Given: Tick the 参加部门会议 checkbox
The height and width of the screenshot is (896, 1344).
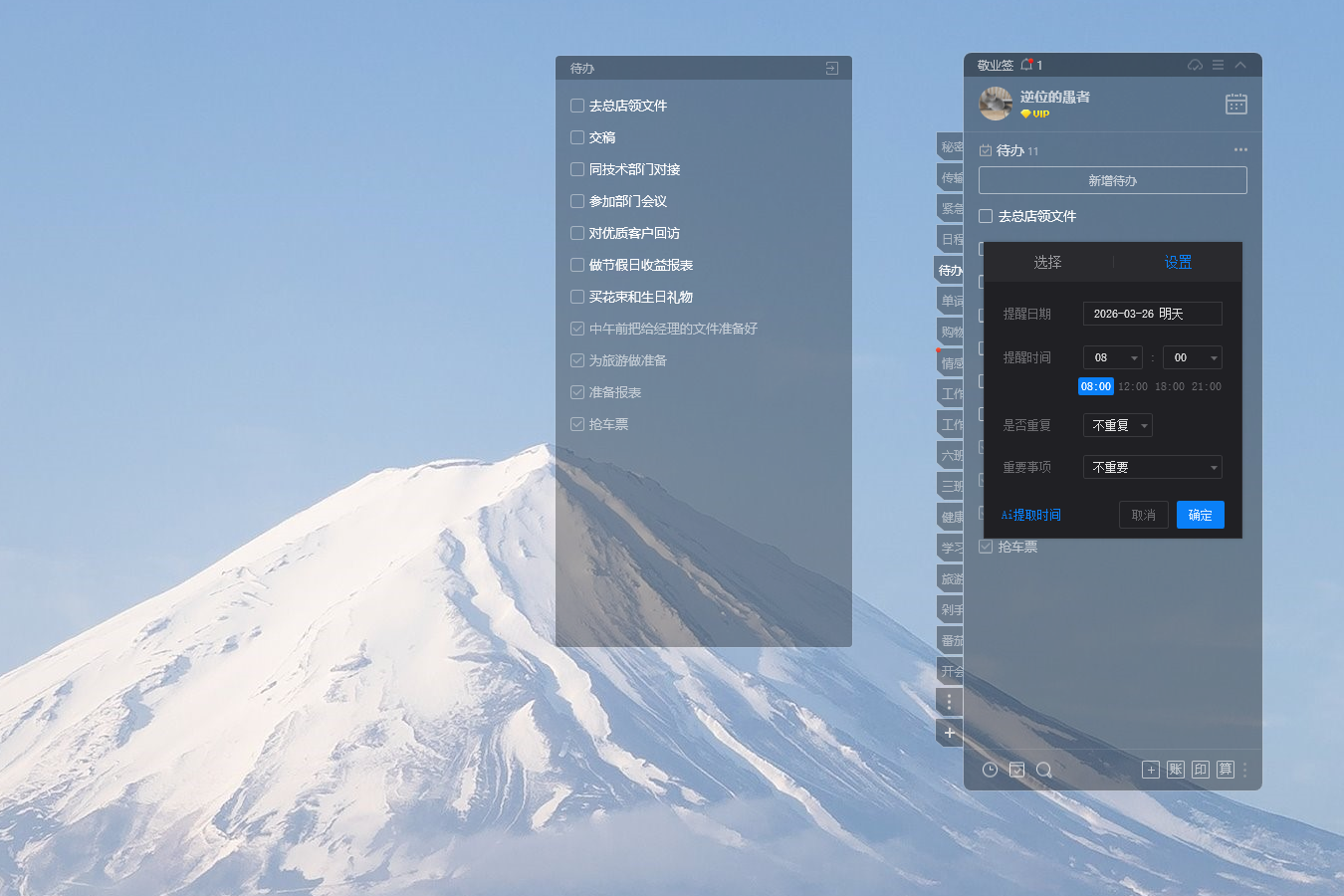Looking at the screenshot, I should pyautogui.click(x=577, y=201).
